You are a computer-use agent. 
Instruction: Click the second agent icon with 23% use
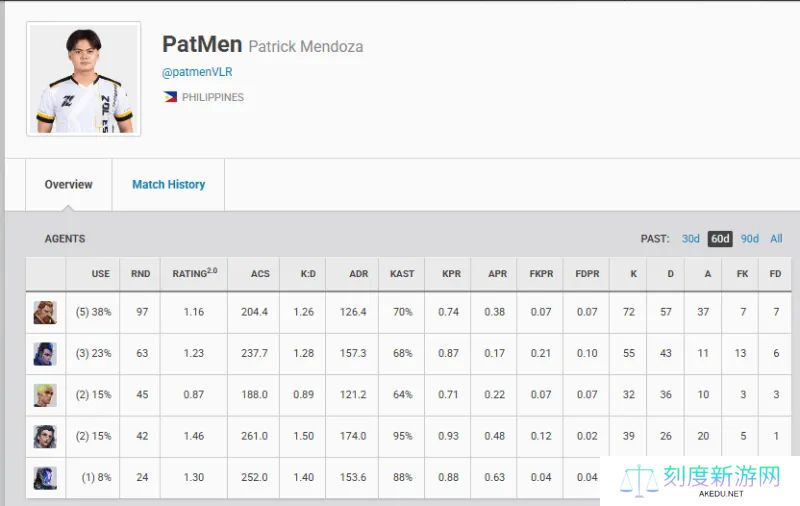coord(45,353)
